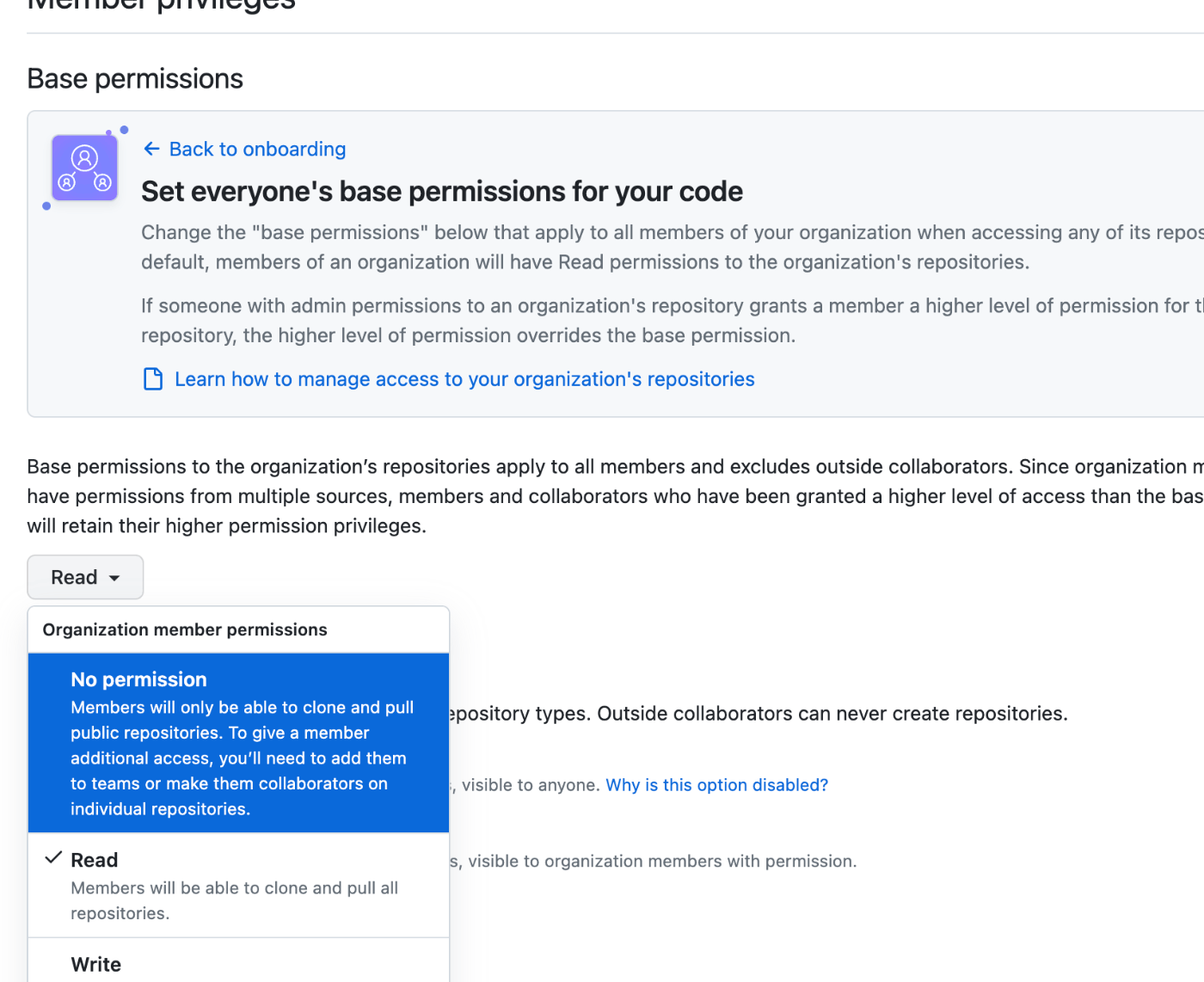Click the checkmark beside the Read option
This screenshot has width=1204, height=982.
pyautogui.click(x=52, y=857)
